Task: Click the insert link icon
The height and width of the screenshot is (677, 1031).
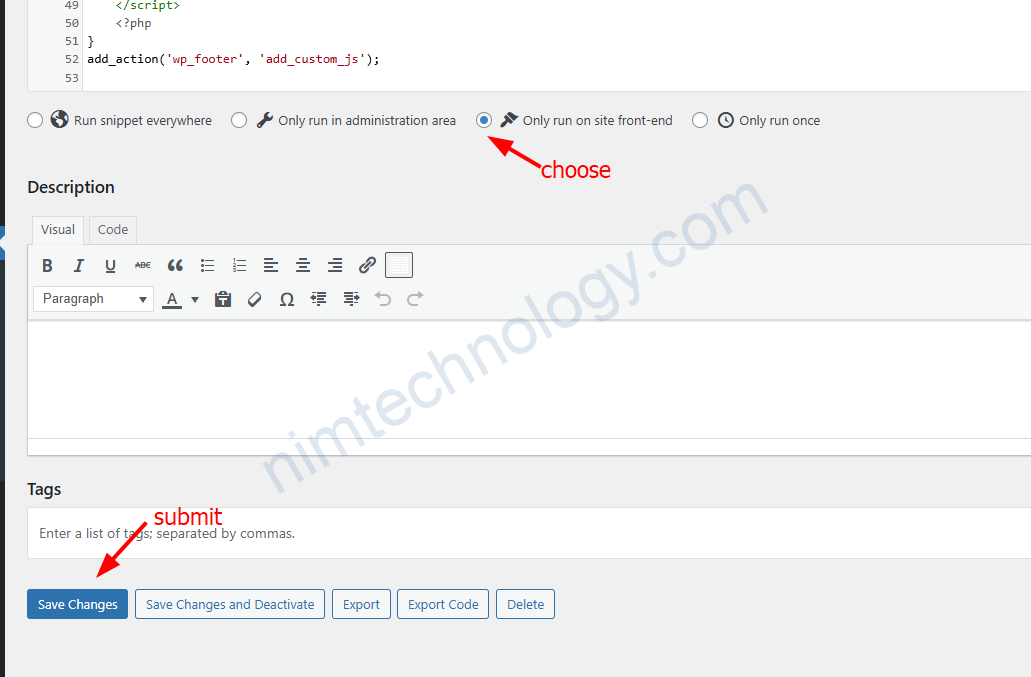Action: [367, 265]
